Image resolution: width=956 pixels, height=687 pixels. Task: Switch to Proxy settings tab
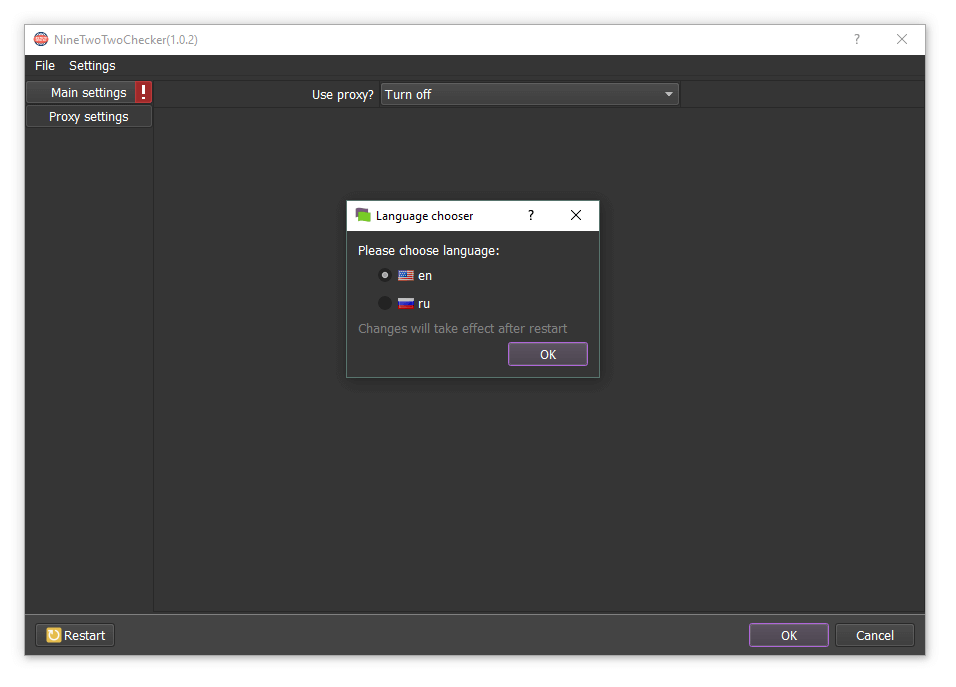tap(89, 117)
